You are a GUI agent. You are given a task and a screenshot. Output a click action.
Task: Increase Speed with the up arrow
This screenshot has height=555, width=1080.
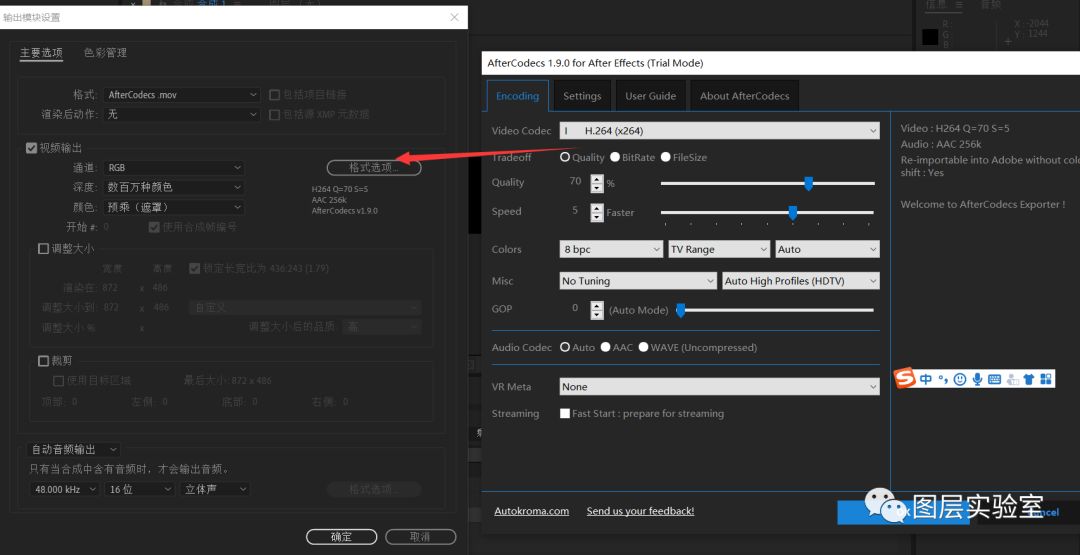pos(596,208)
